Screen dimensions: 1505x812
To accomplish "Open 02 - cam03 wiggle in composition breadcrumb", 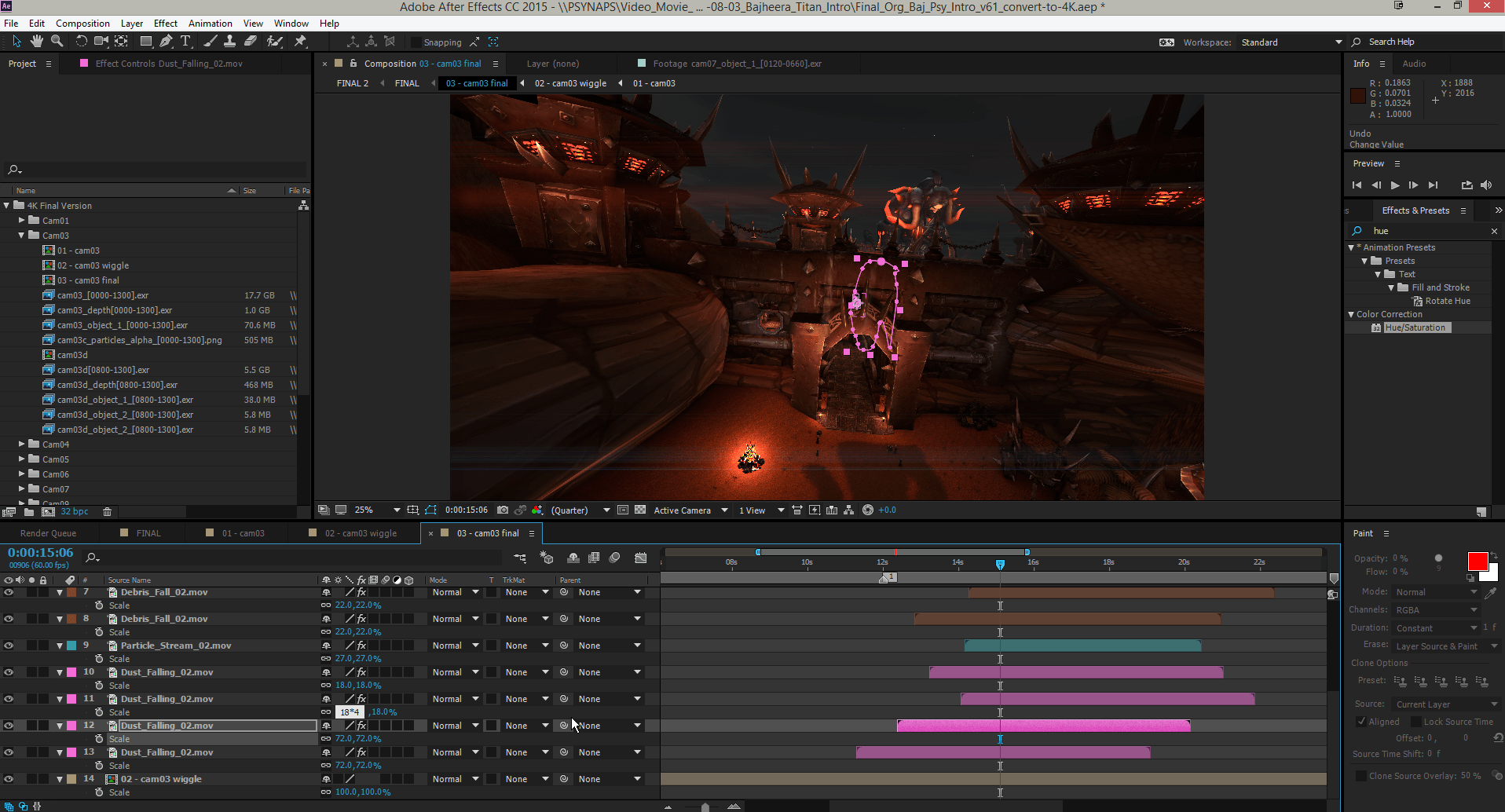I will 570,83.
